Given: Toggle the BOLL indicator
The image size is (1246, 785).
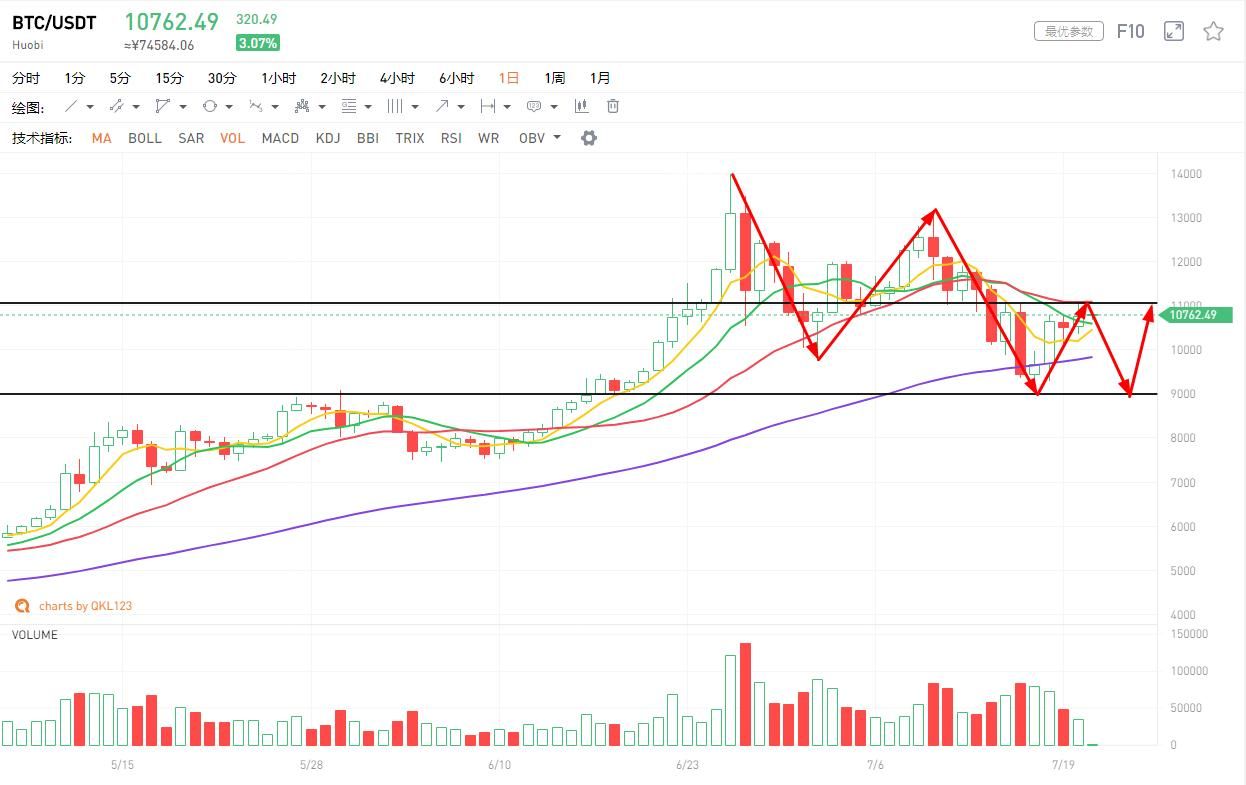Looking at the screenshot, I should click(x=145, y=138).
